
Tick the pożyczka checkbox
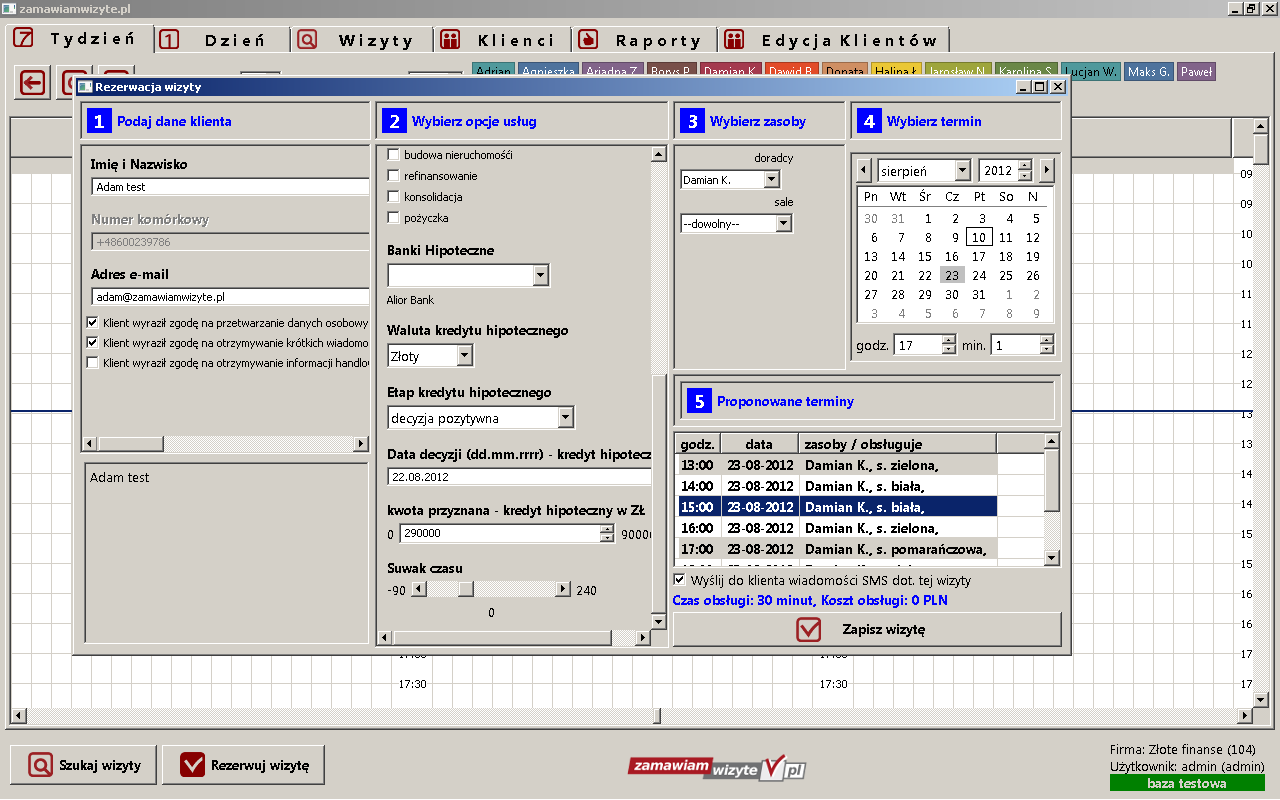[x=393, y=218]
